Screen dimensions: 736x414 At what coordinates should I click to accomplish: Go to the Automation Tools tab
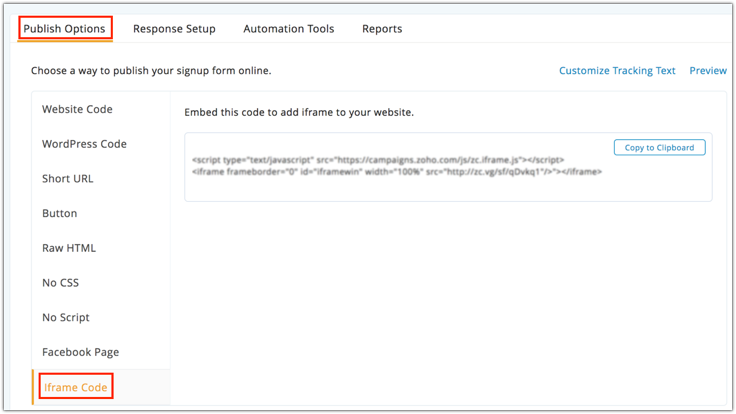(x=288, y=29)
